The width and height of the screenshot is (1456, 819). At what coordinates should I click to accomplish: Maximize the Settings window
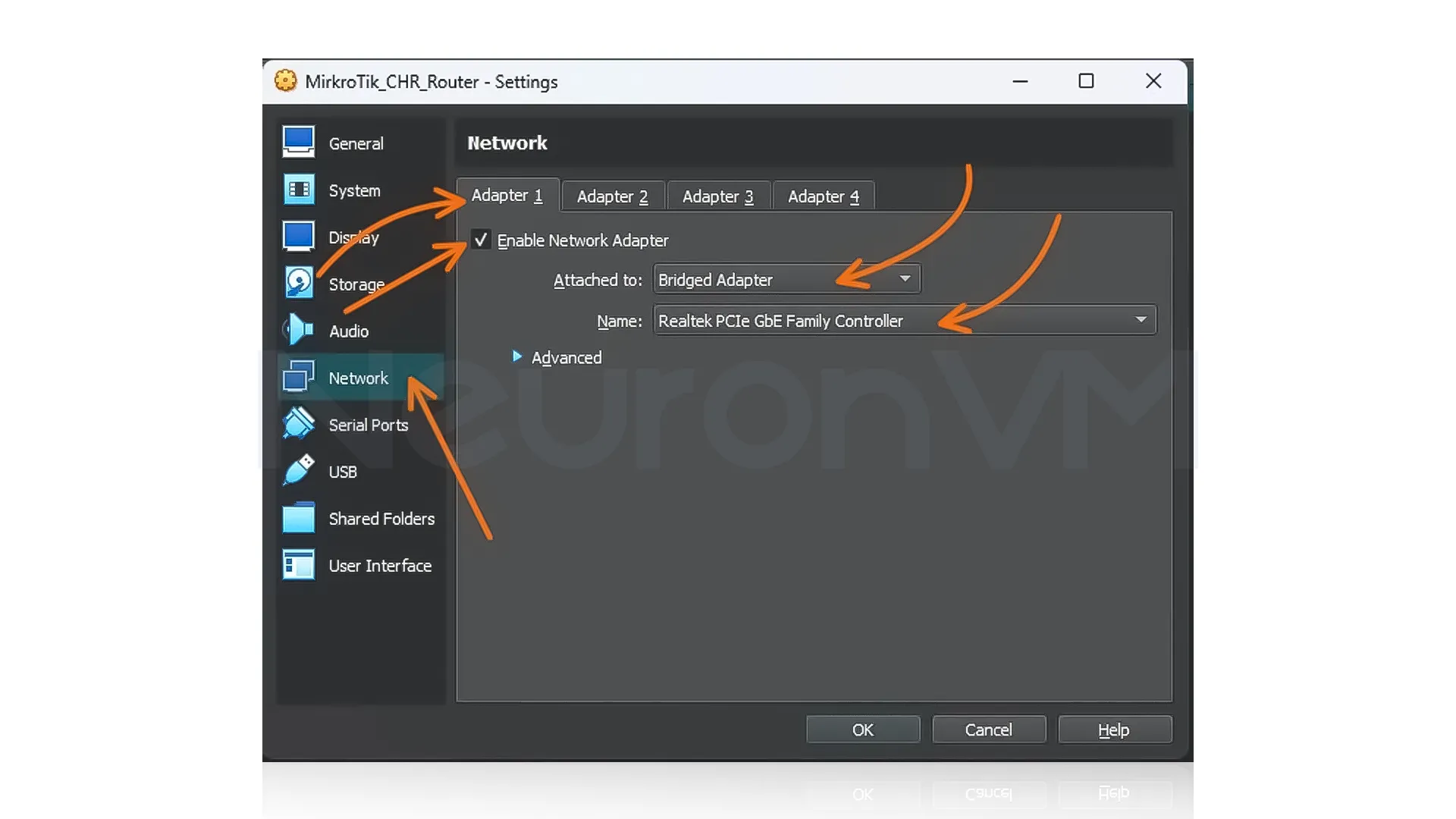[1086, 81]
